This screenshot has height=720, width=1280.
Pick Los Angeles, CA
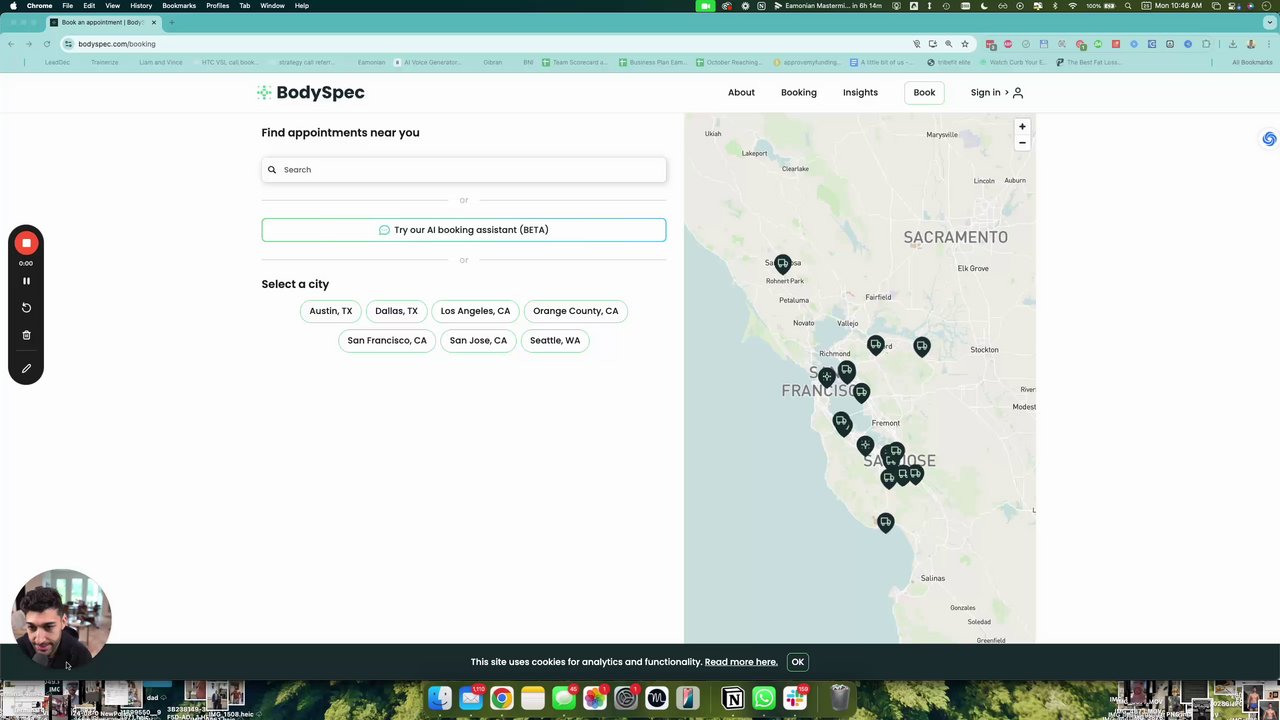(475, 311)
